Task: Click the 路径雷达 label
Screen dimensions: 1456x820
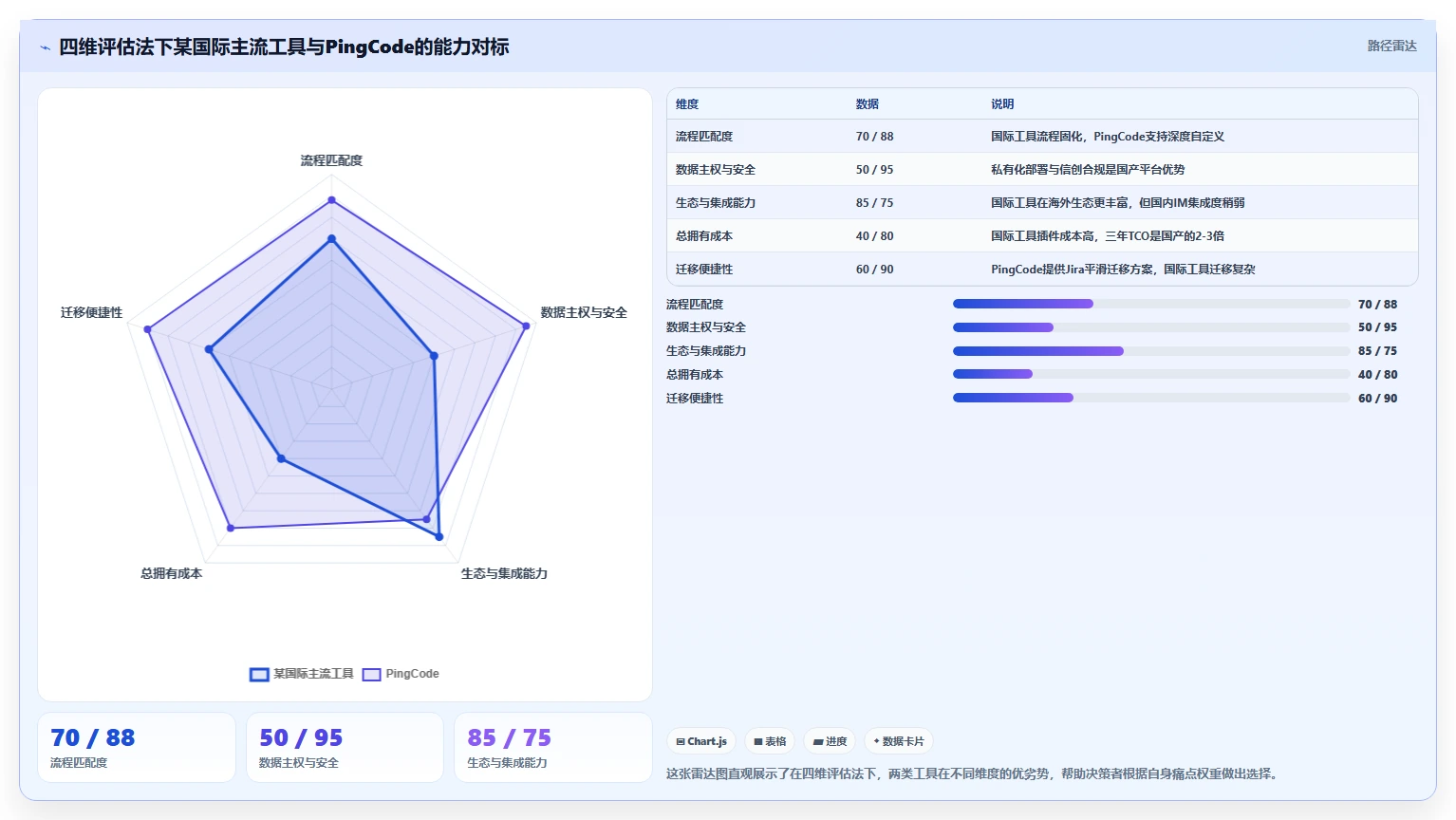Action: pos(1391,46)
